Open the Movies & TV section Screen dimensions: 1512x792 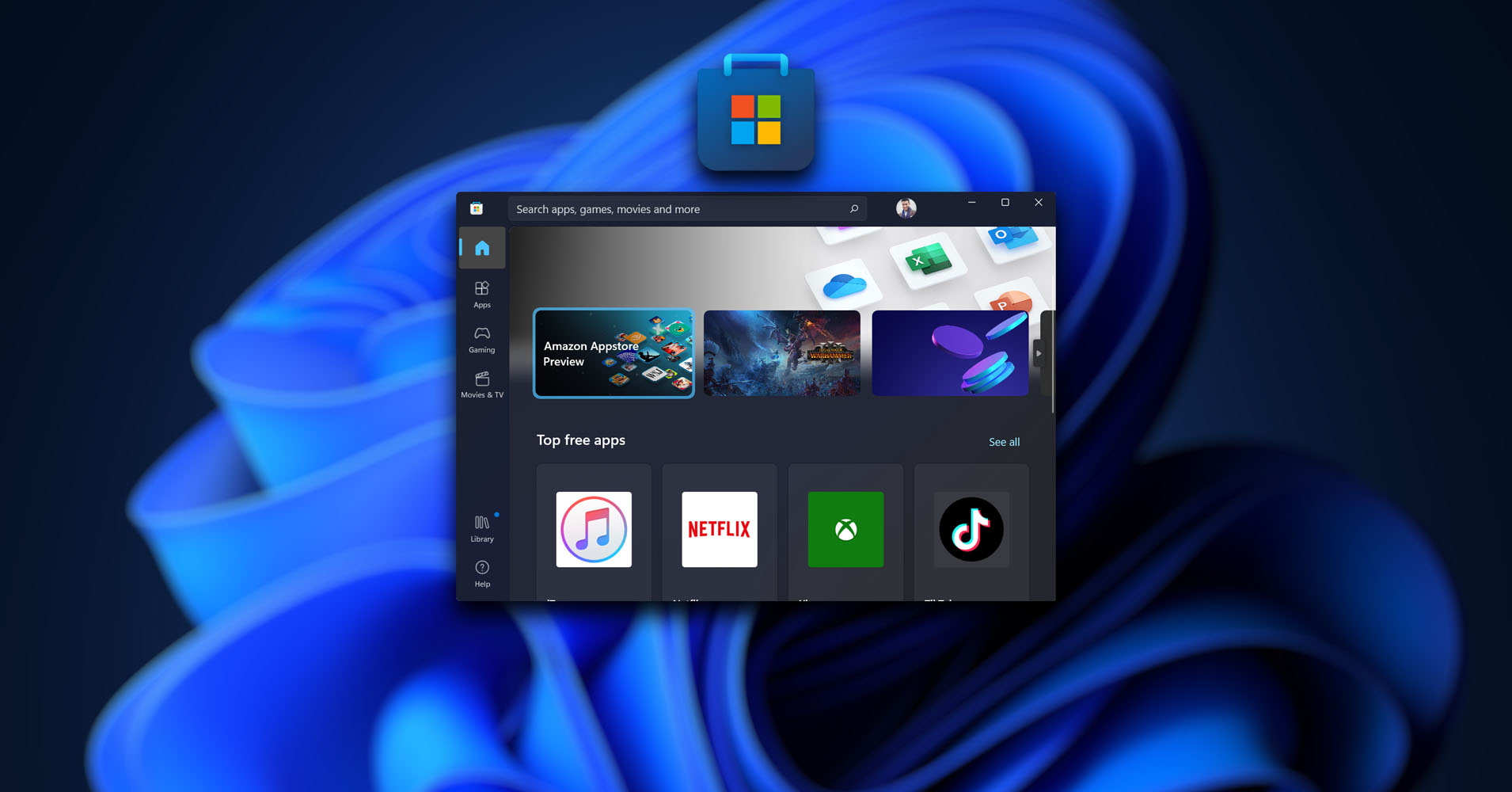481,384
